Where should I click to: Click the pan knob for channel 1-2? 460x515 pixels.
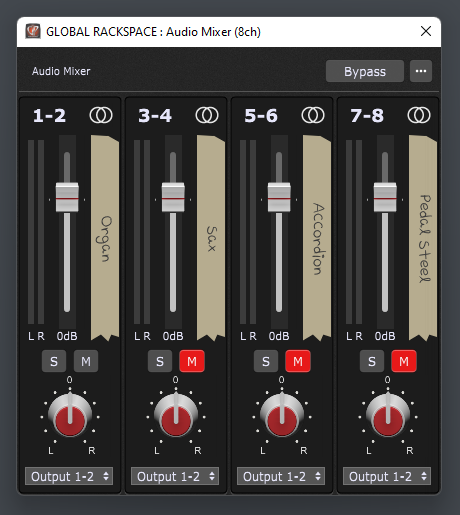coord(70,415)
